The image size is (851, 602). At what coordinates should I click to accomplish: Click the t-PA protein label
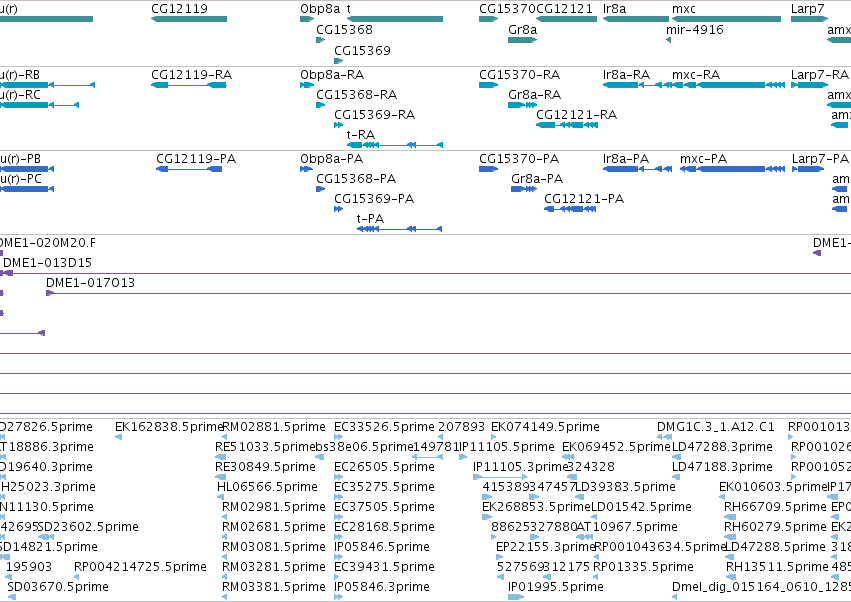pyautogui.click(x=370, y=218)
